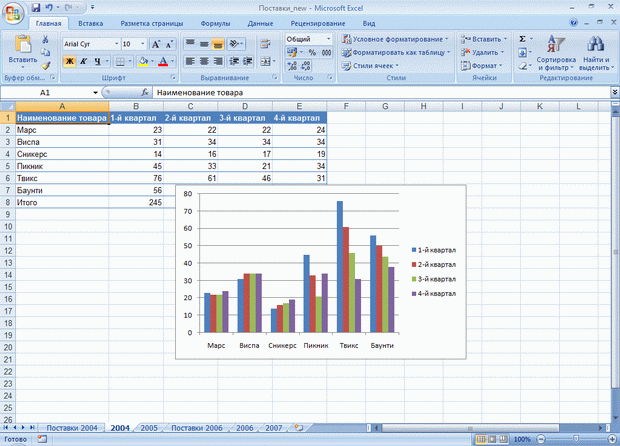Switch to Рецензирование tab

[x=318, y=23]
